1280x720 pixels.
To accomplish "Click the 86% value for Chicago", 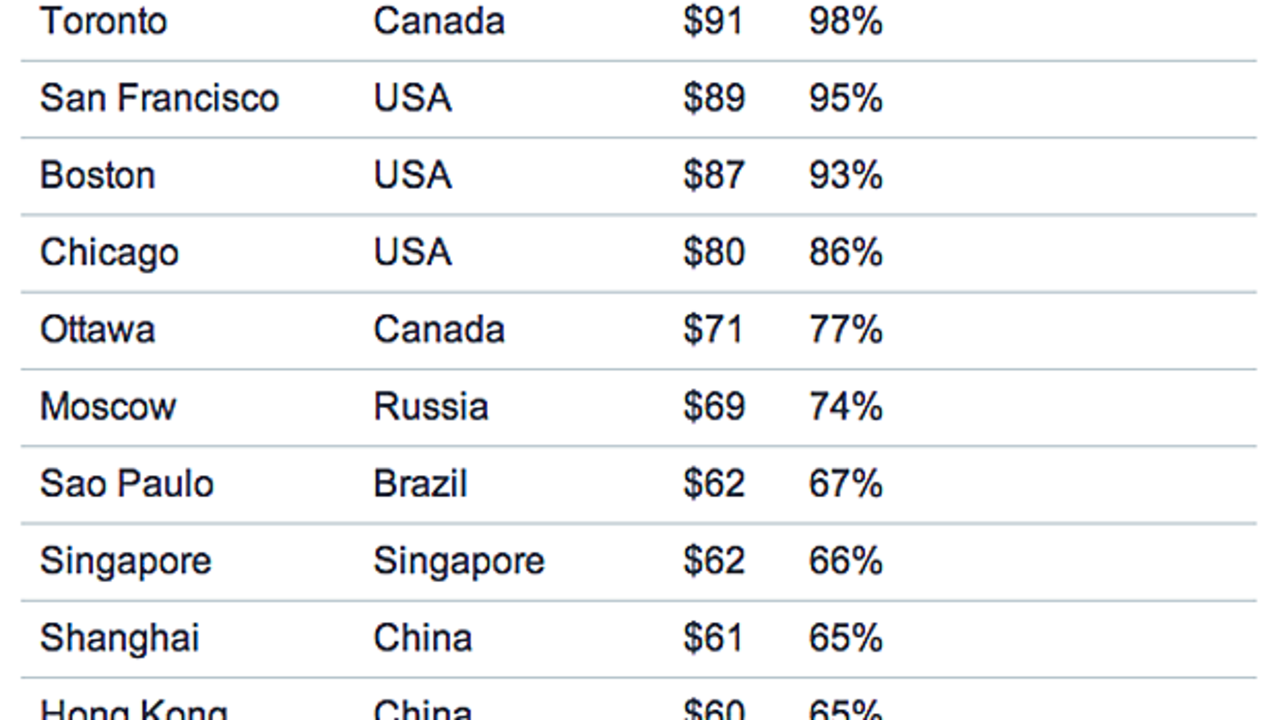I will [x=846, y=252].
